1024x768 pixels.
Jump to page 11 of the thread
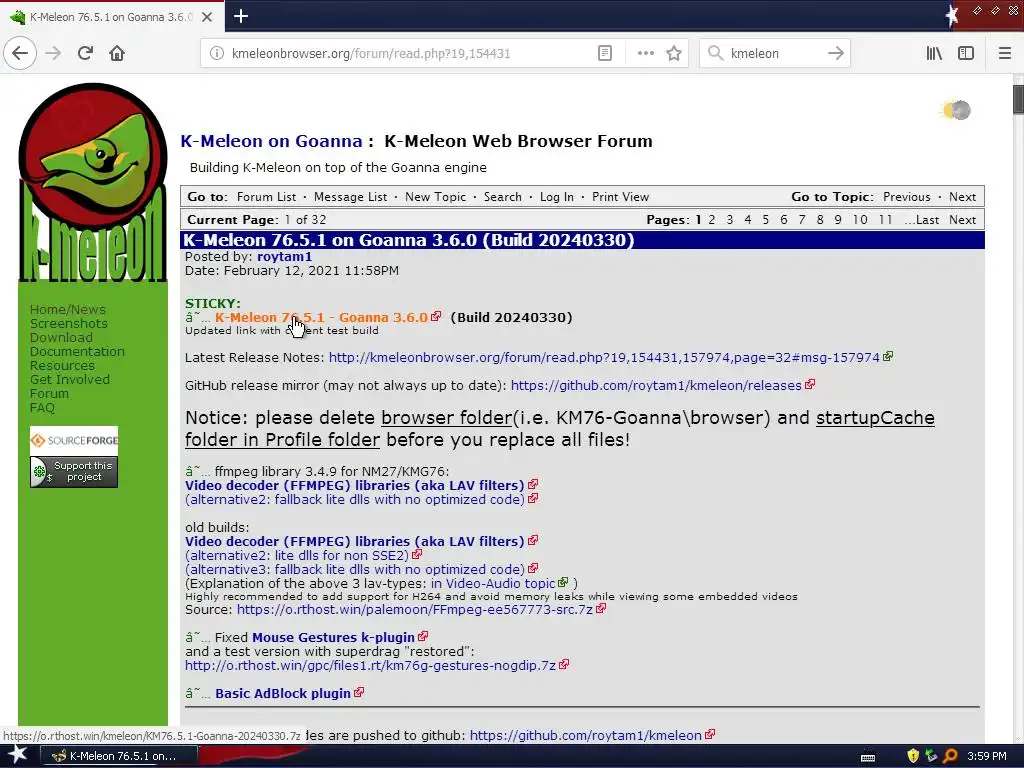coord(885,219)
